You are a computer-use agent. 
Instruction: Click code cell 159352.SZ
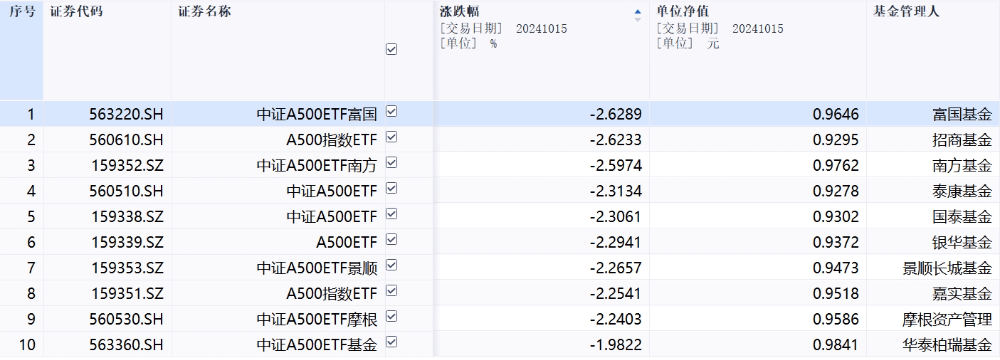(x=128, y=166)
